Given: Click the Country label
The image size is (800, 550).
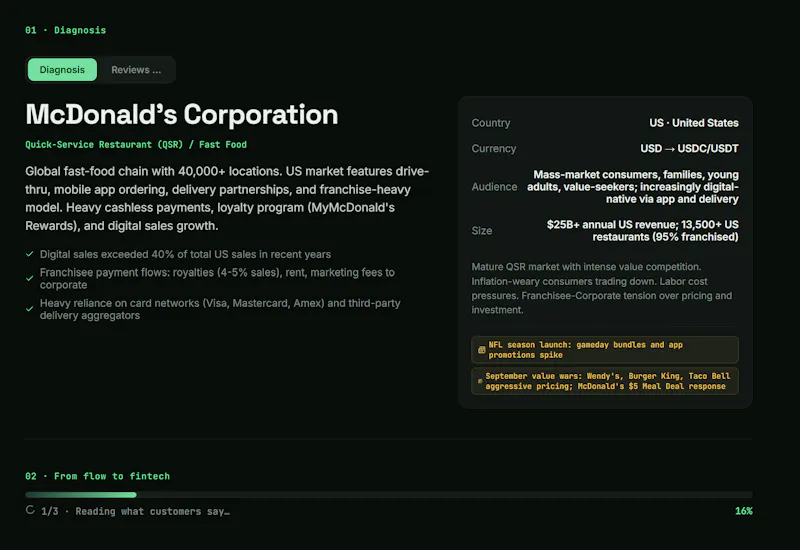Looking at the screenshot, I should 491,123.
